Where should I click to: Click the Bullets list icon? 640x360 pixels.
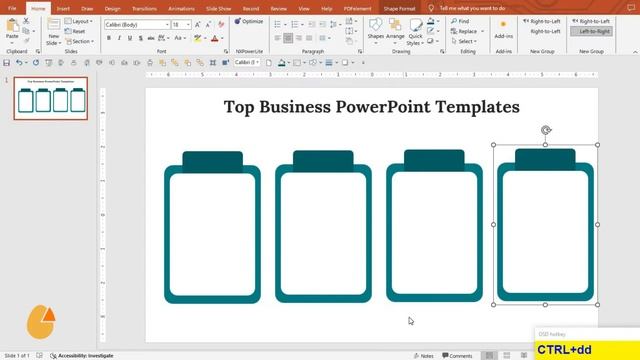tap(278, 24)
